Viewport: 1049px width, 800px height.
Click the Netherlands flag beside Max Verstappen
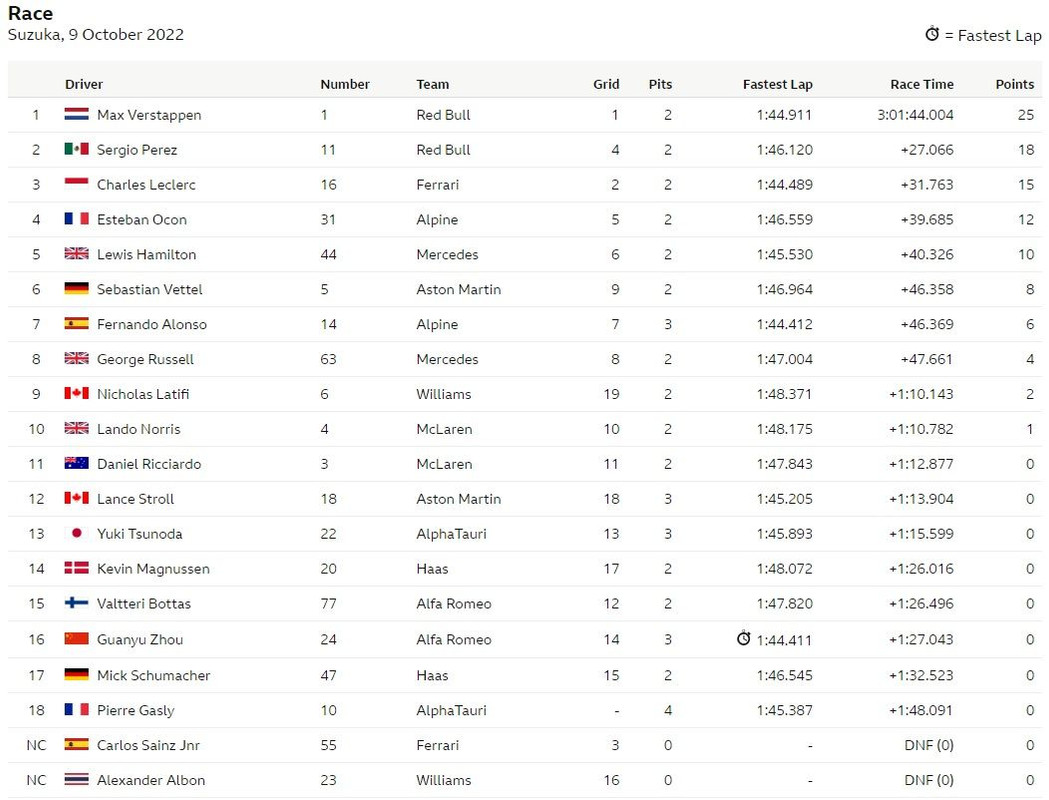click(76, 114)
